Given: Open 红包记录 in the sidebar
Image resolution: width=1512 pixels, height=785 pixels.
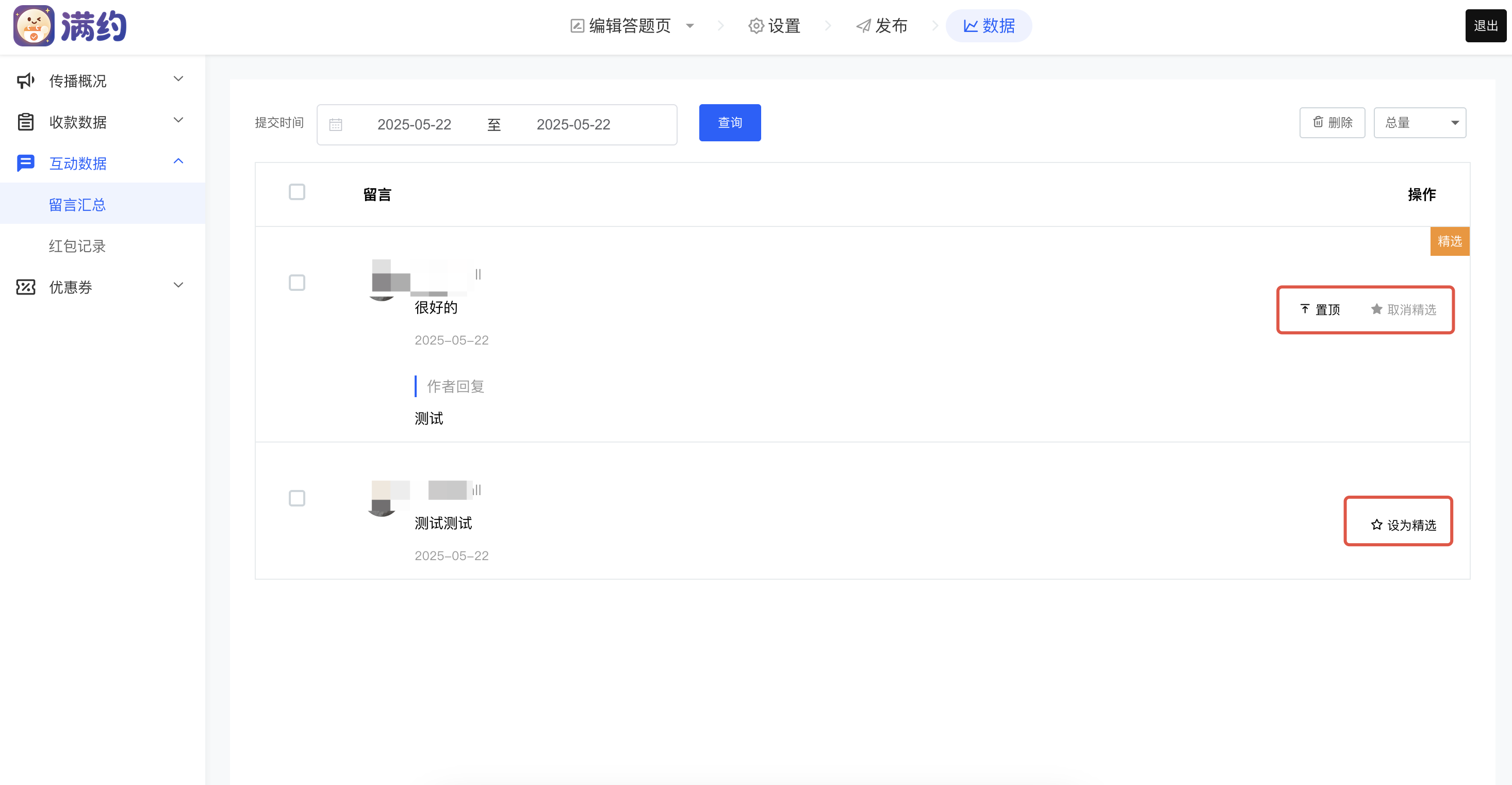Looking at the screenshot, I should (x=77, y=246).
